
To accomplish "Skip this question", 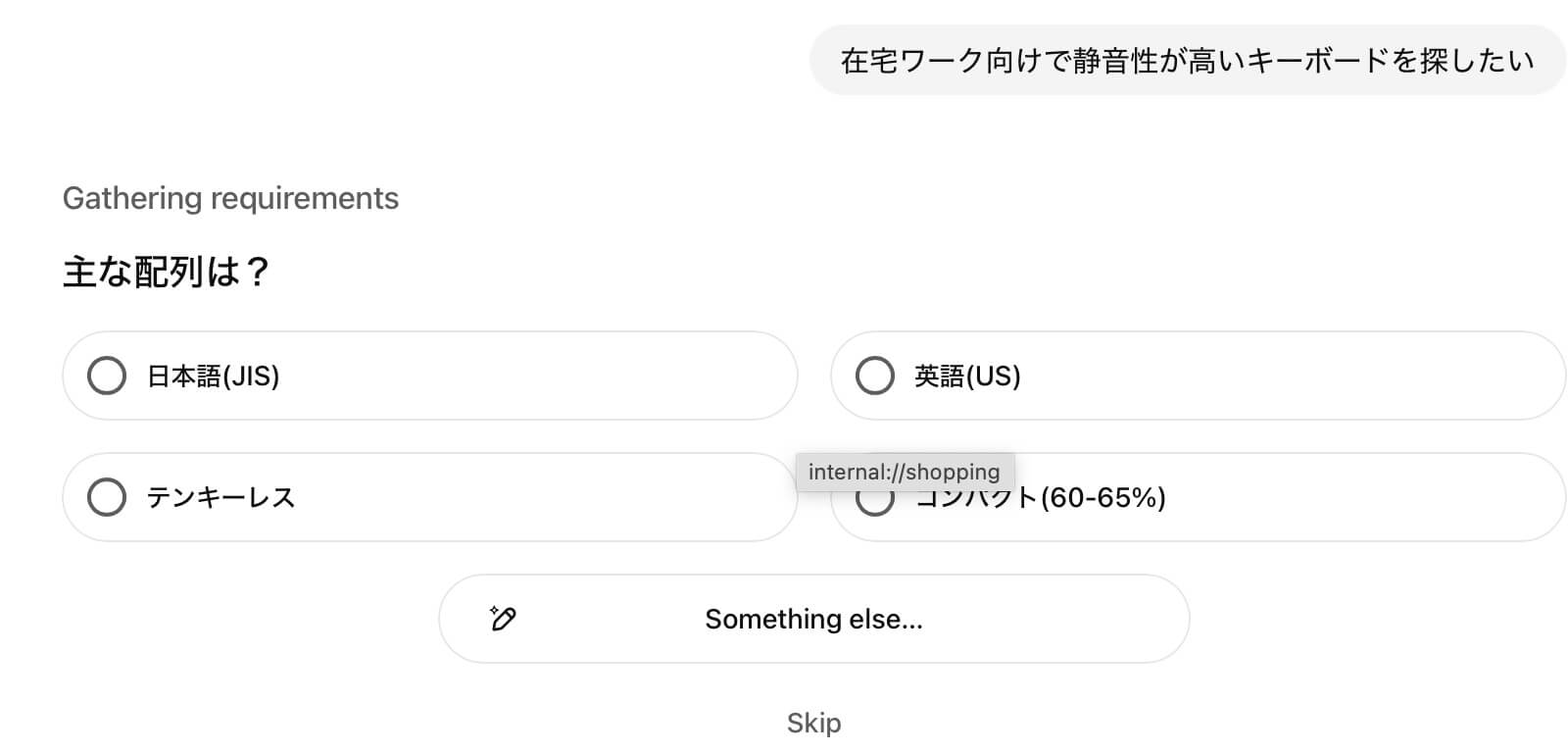I will coord(813,723).
